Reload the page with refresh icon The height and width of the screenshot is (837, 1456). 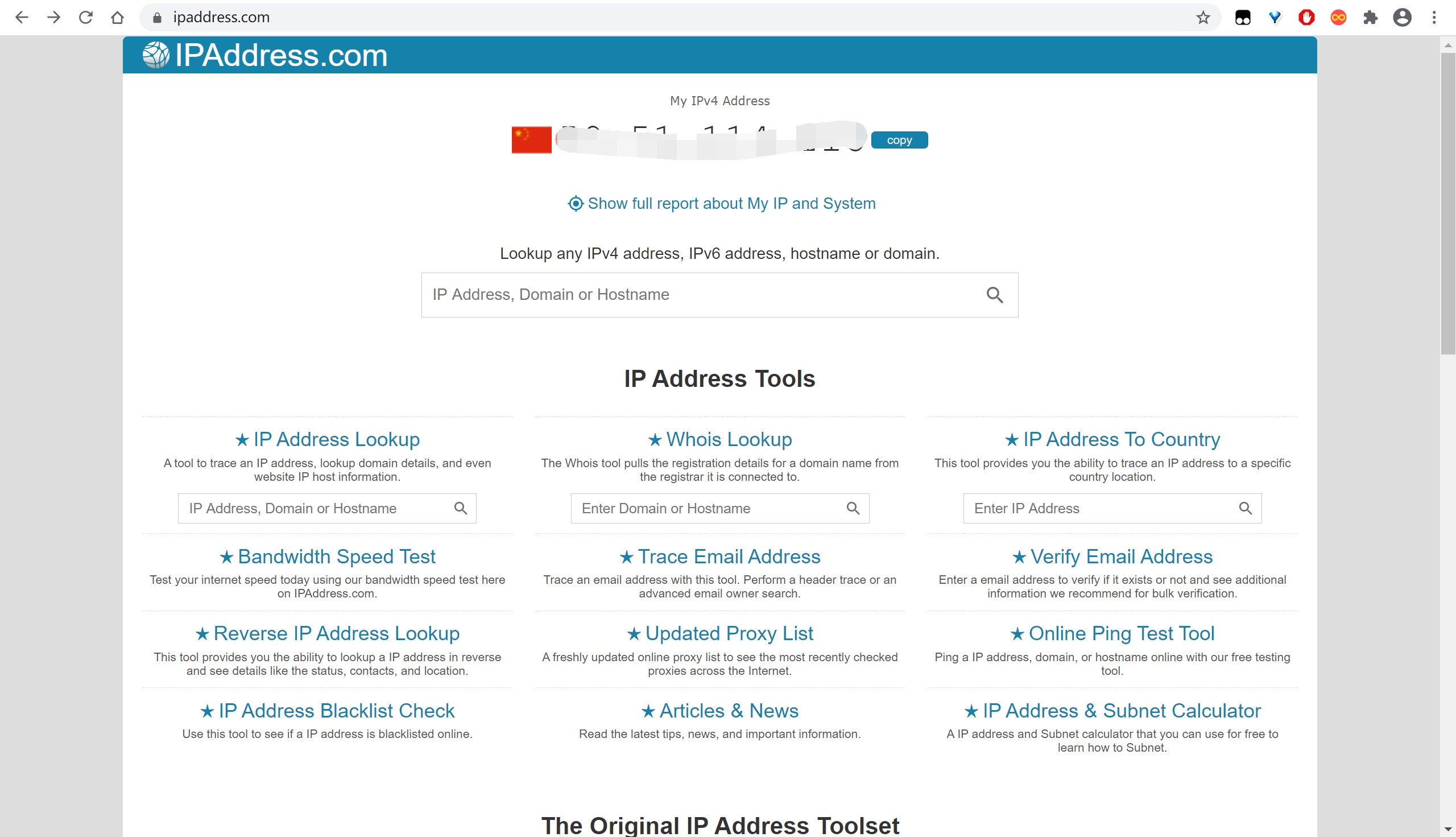tap(86, 17)
